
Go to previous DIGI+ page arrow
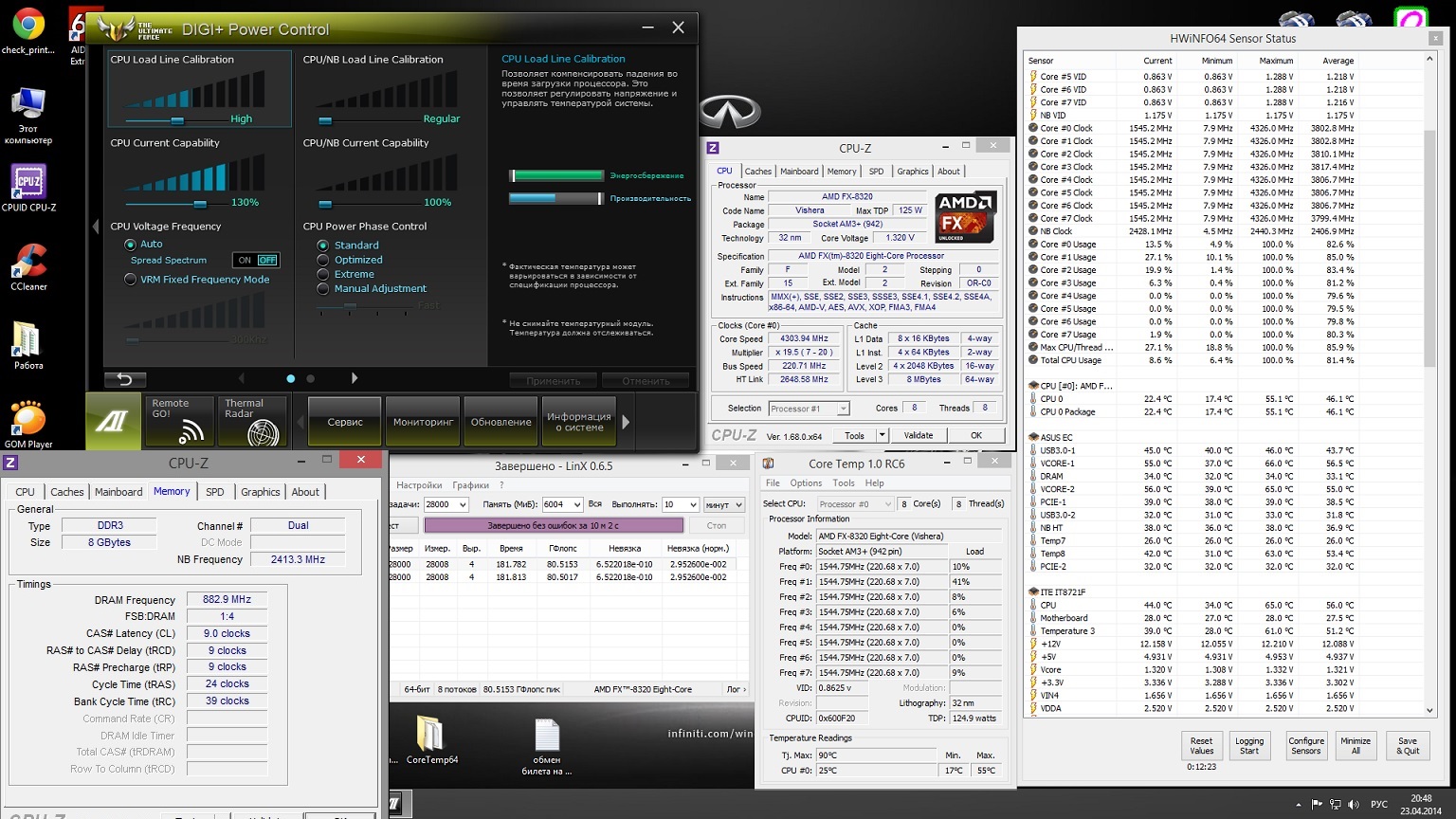[x=241, y=378]
